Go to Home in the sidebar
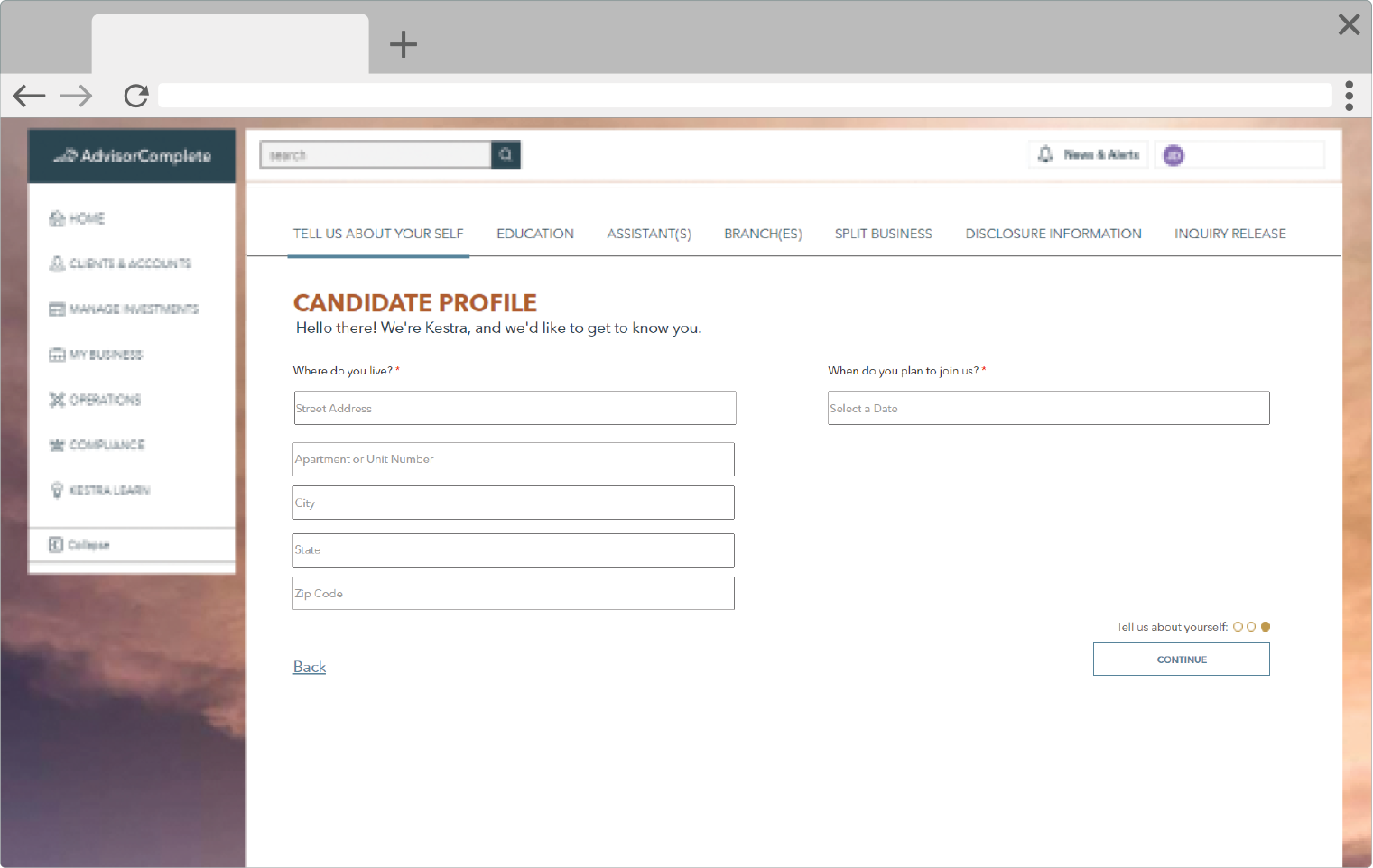 78,218
